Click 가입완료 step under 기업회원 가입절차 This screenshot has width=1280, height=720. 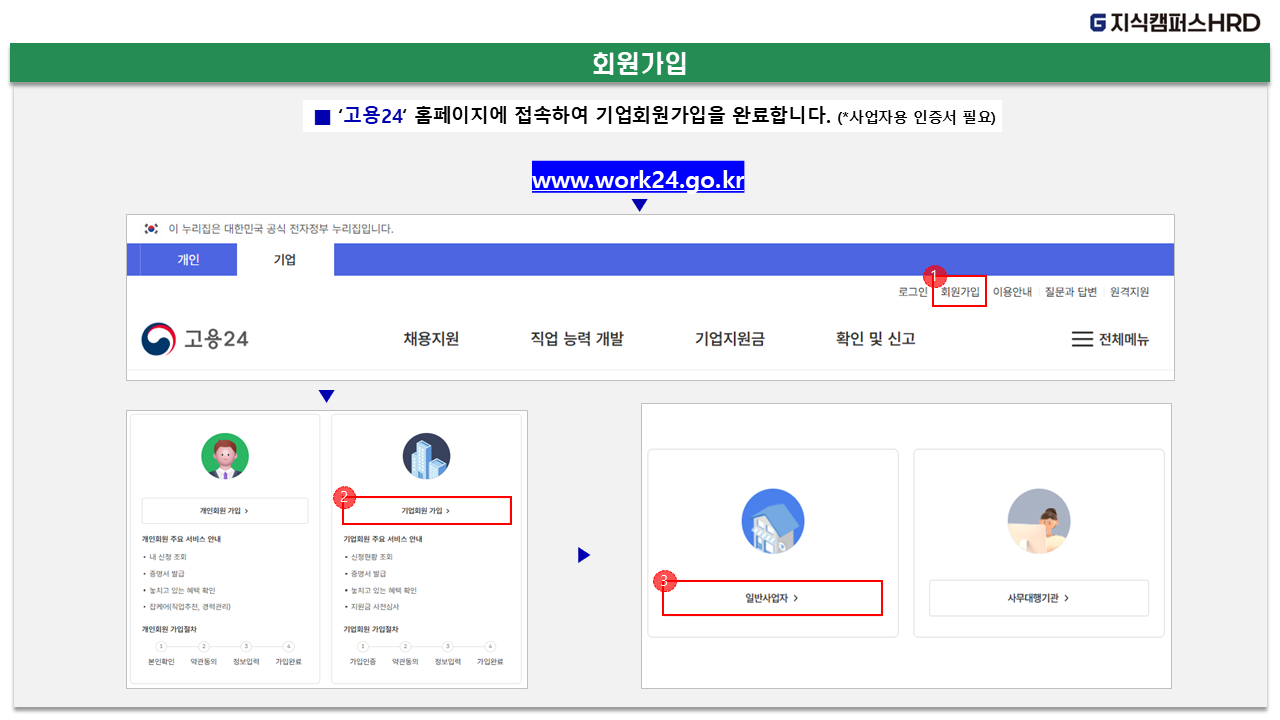point(490,662)
